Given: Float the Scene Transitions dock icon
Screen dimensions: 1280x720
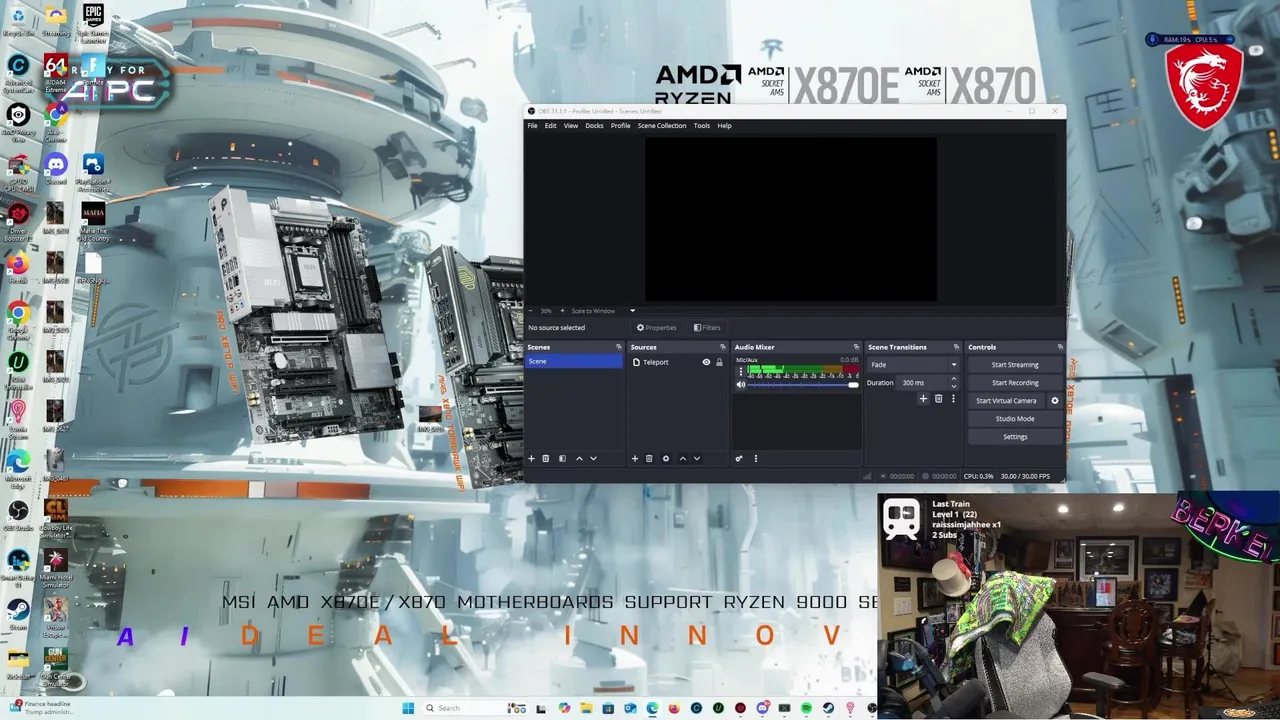Looking at the screenshot, I should tap(956, 347).
